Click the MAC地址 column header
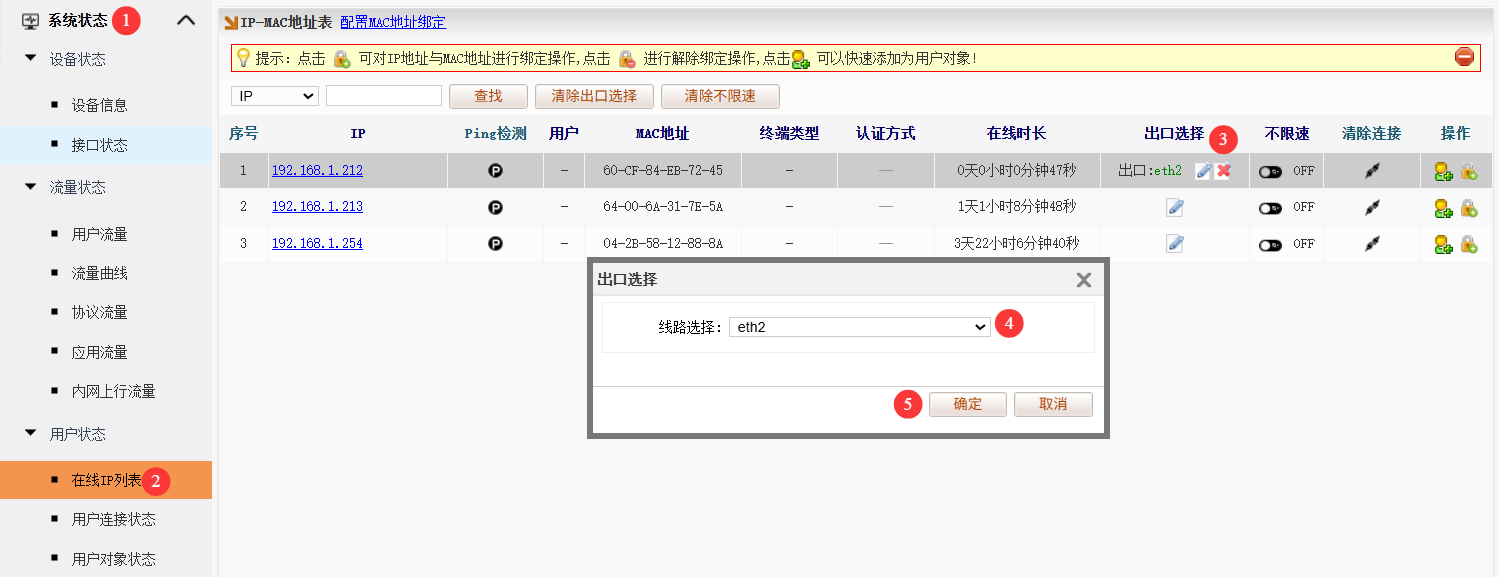Image resolution: width=1499 pixels, height=577 pixels. point(662,133)
